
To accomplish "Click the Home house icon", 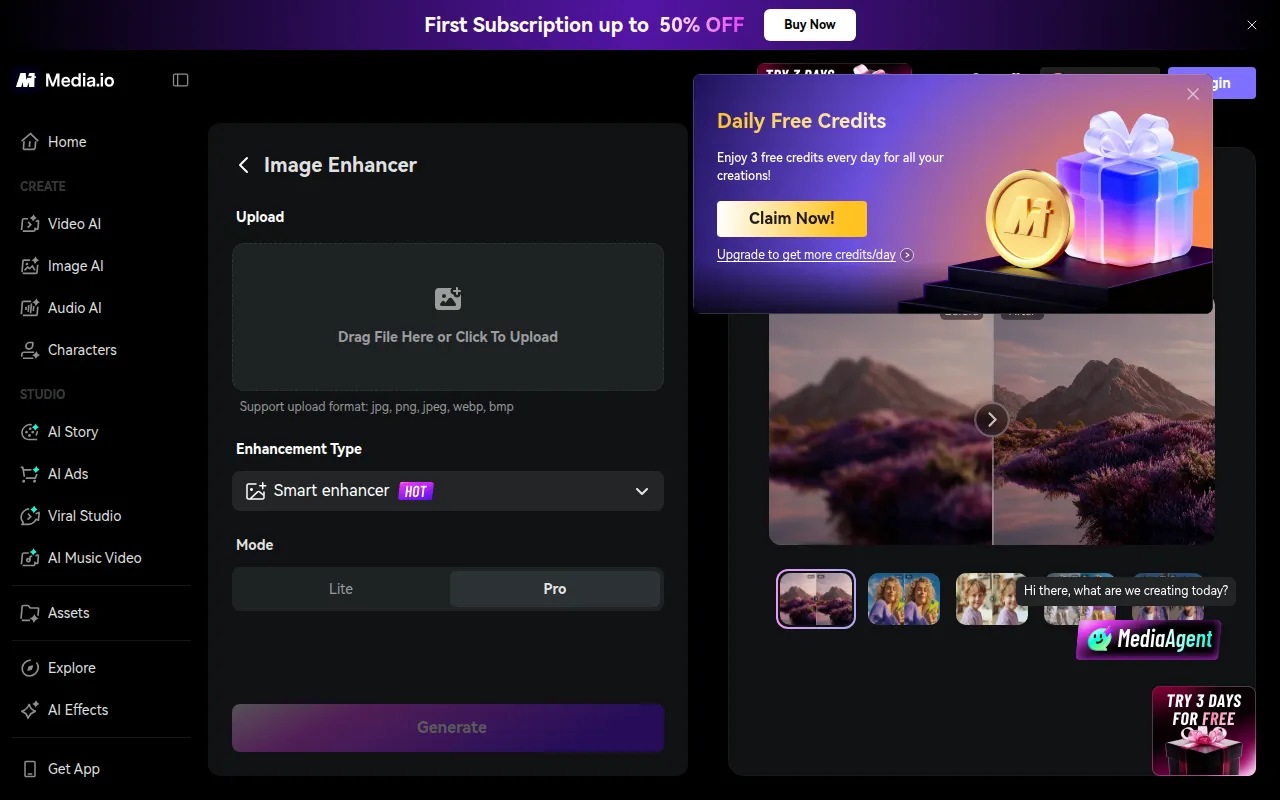I will click(x=30, y=142).
